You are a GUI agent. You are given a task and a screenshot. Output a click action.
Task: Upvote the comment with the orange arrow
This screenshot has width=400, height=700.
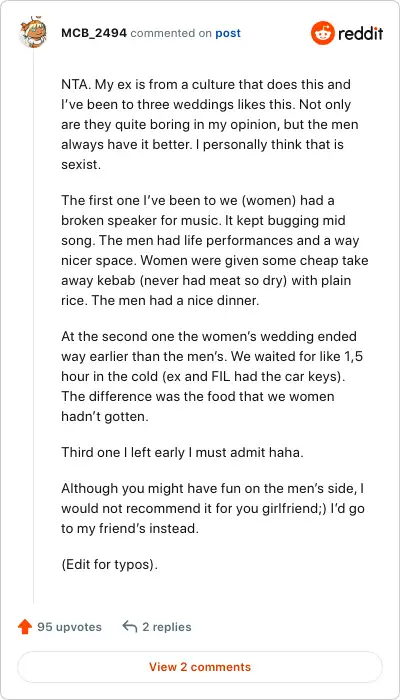(x=25, y=627)
